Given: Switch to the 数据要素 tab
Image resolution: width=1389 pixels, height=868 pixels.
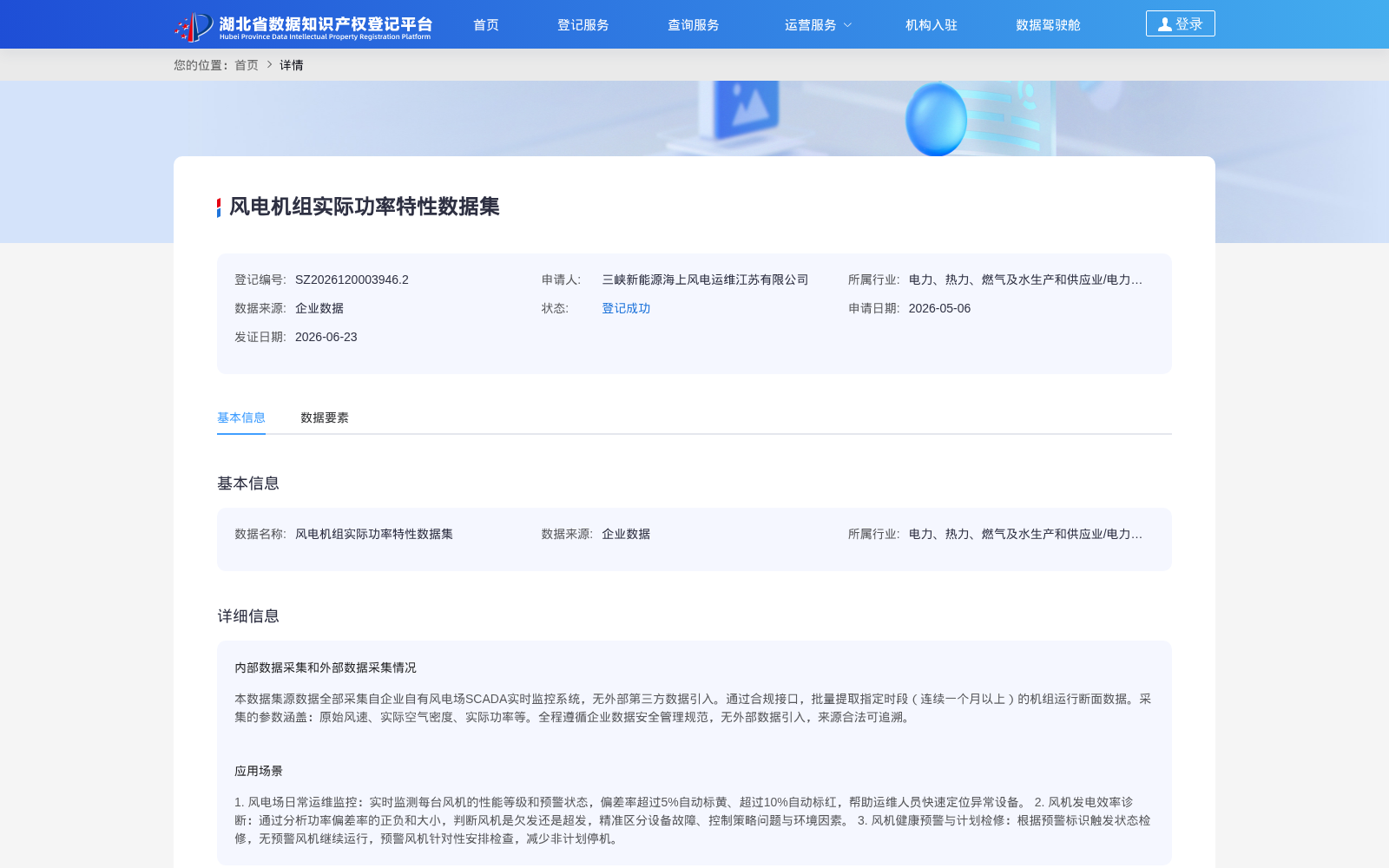Looking at the screenshot, I should click(325, 418).
